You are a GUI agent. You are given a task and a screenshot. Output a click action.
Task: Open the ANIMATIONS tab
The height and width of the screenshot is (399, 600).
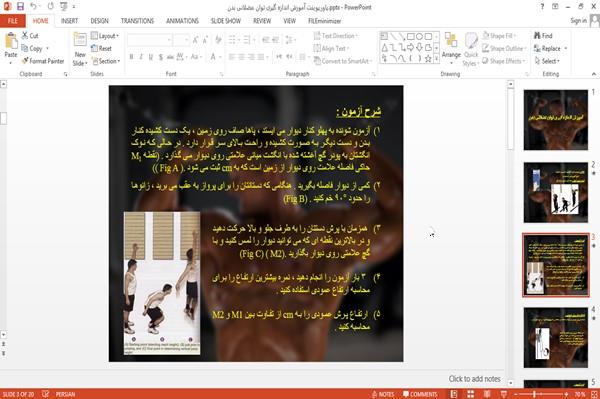click(x=182, y=21)
